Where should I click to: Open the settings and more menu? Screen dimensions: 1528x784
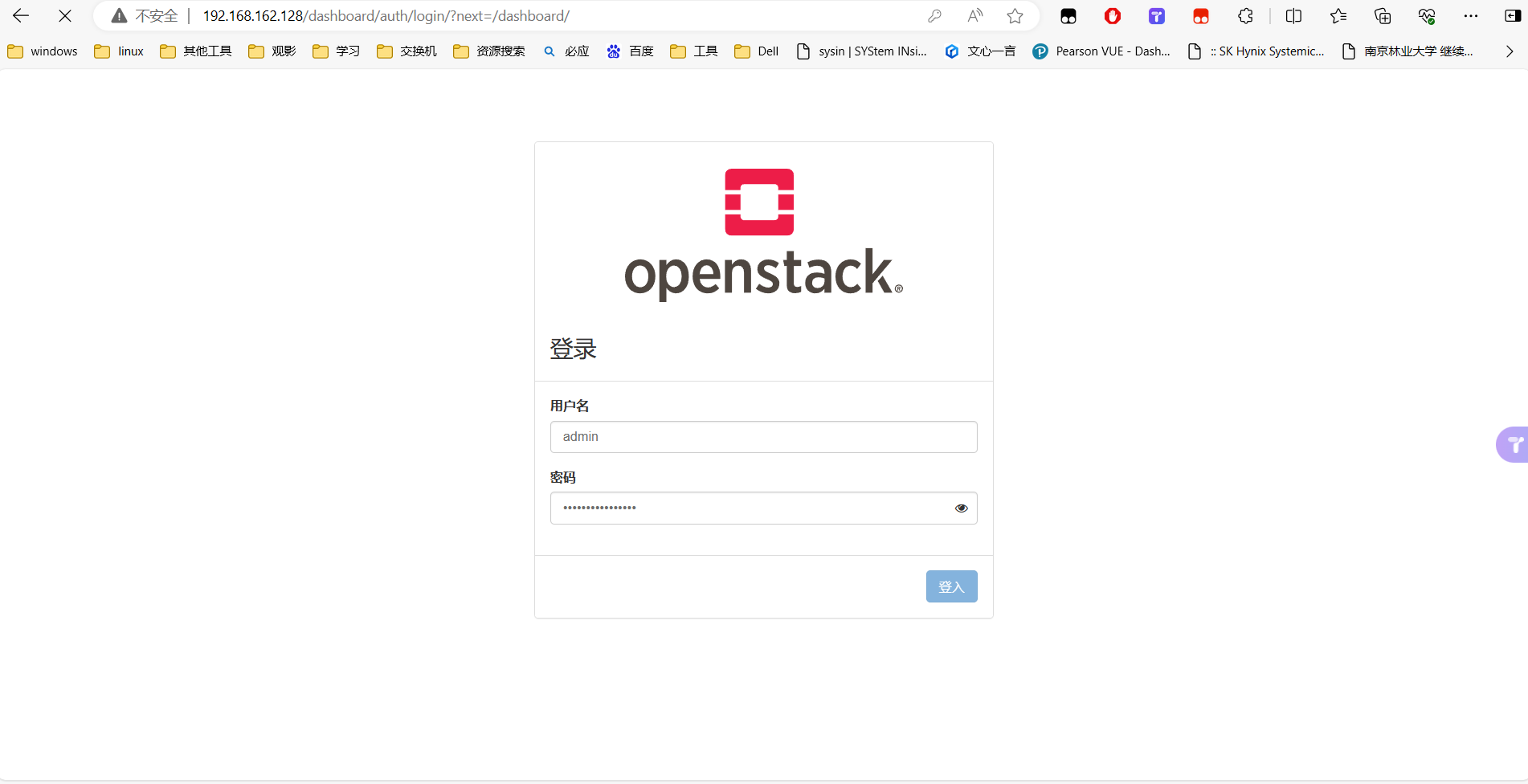[1471, 16]
